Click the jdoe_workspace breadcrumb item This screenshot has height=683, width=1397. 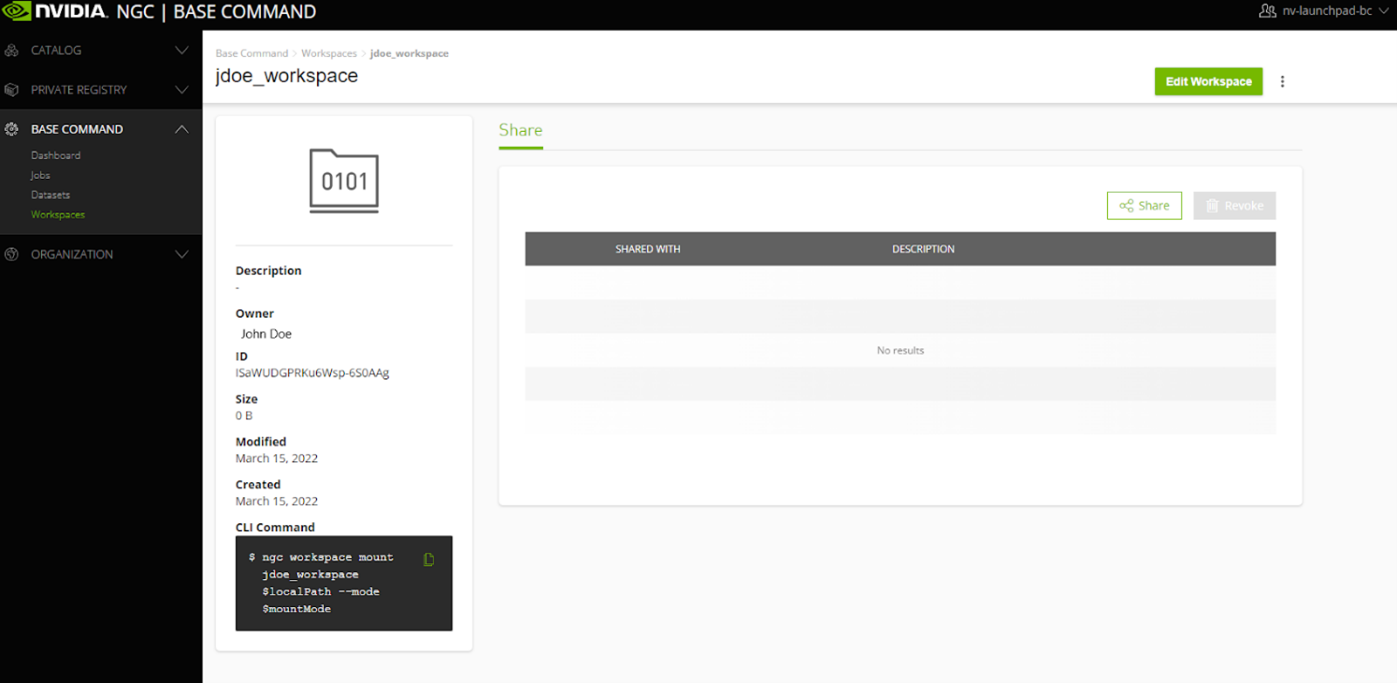pyautogui.click(x=409, y=53)
